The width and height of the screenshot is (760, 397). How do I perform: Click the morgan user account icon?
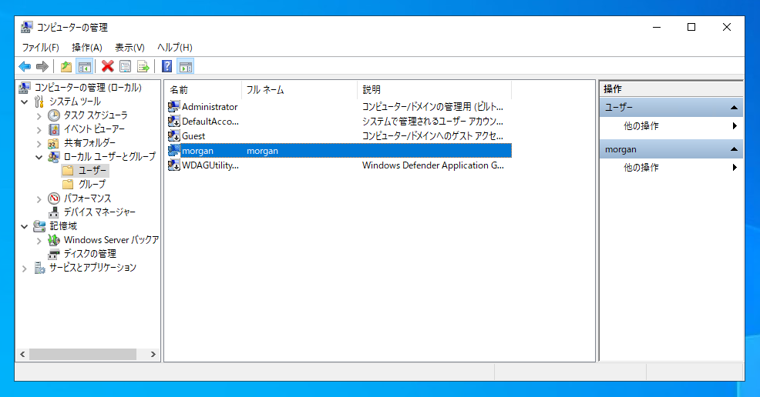pos(174,151)
